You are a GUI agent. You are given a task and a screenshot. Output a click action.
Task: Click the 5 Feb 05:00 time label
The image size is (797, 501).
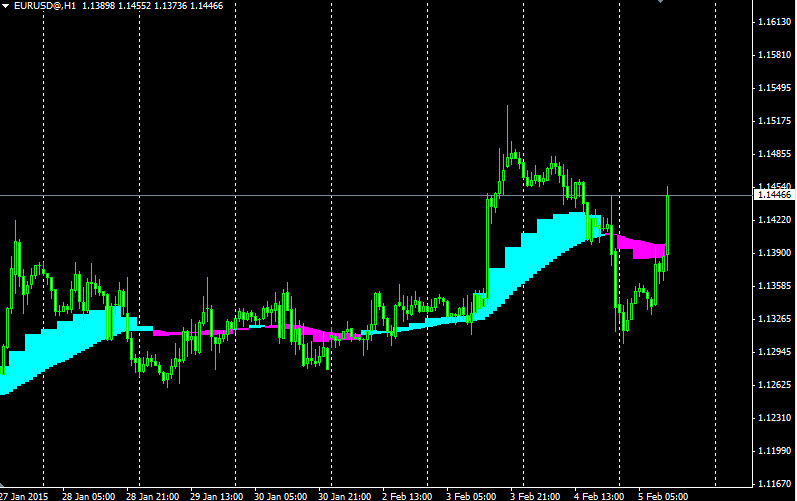click(663, 496)
